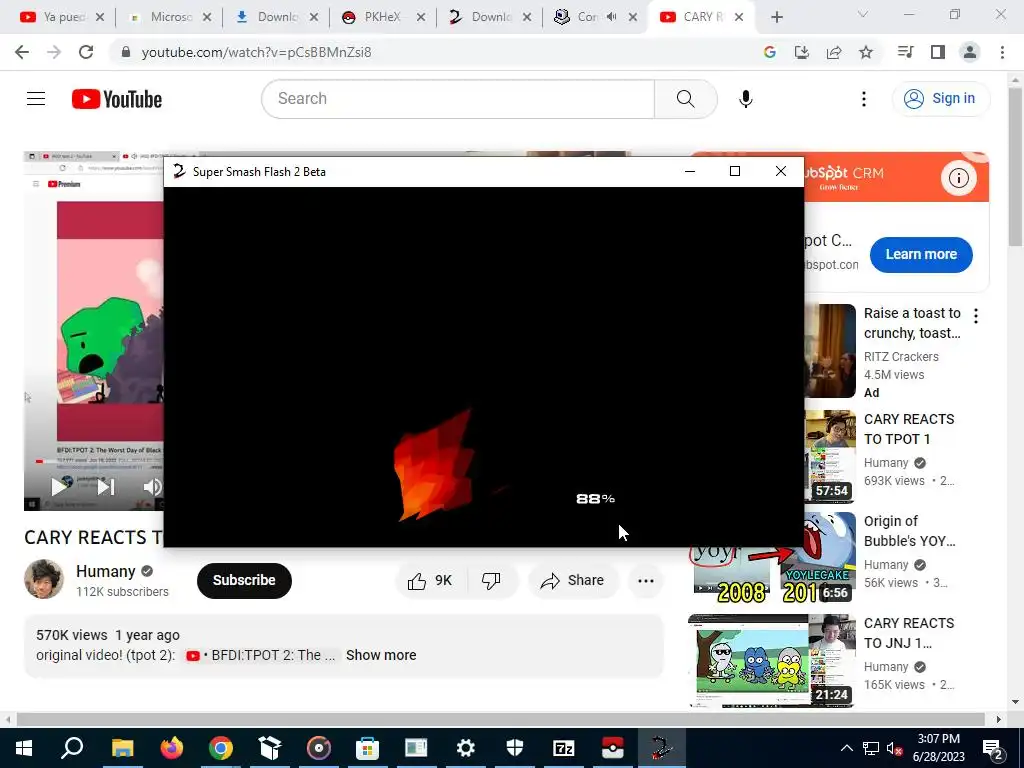
Task: Open more actions ellipsis under video
Action: pyautogui.click(x=646, y=581)
